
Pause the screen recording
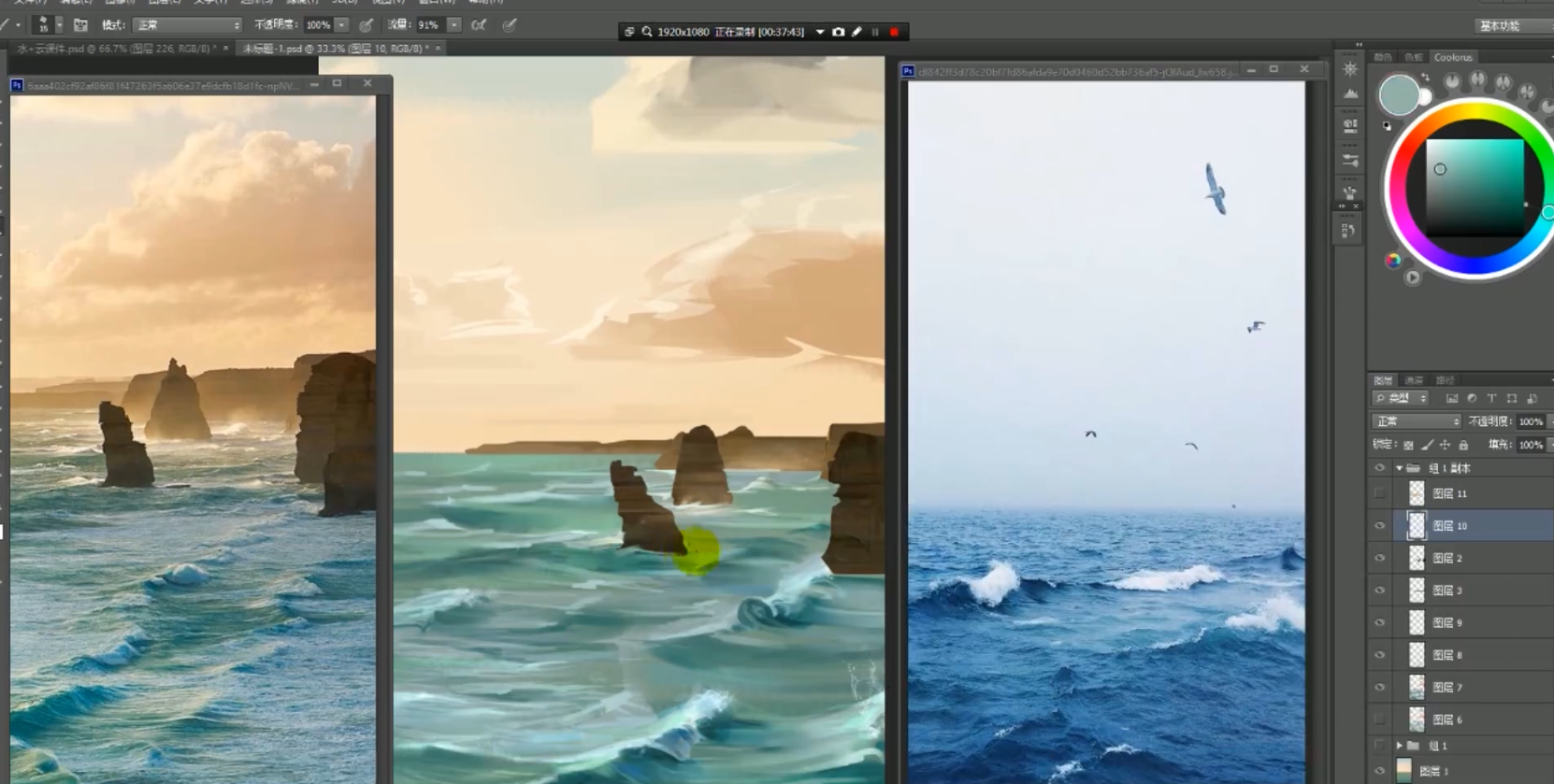875,32
